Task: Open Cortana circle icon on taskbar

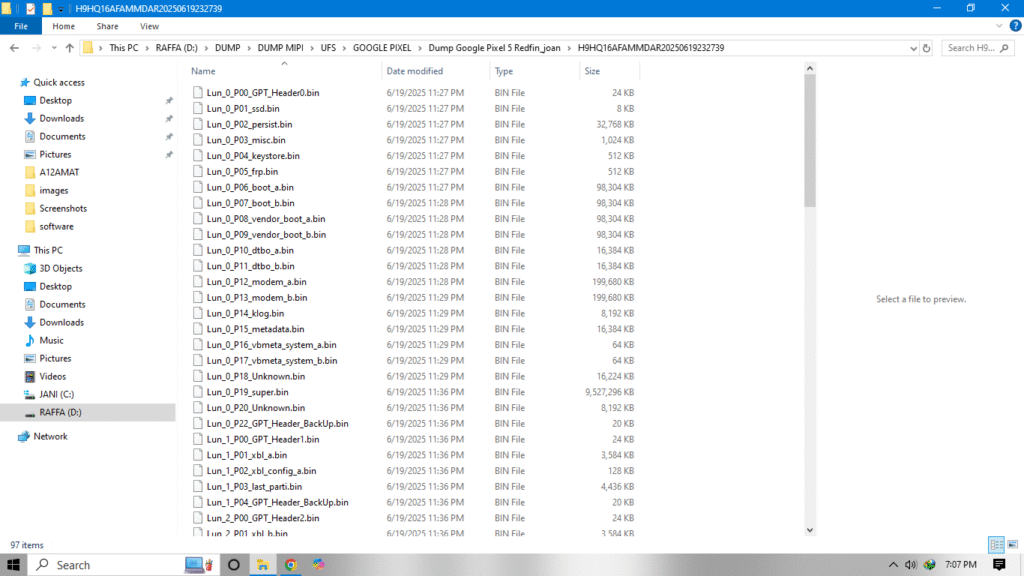Action: [234, 565]
